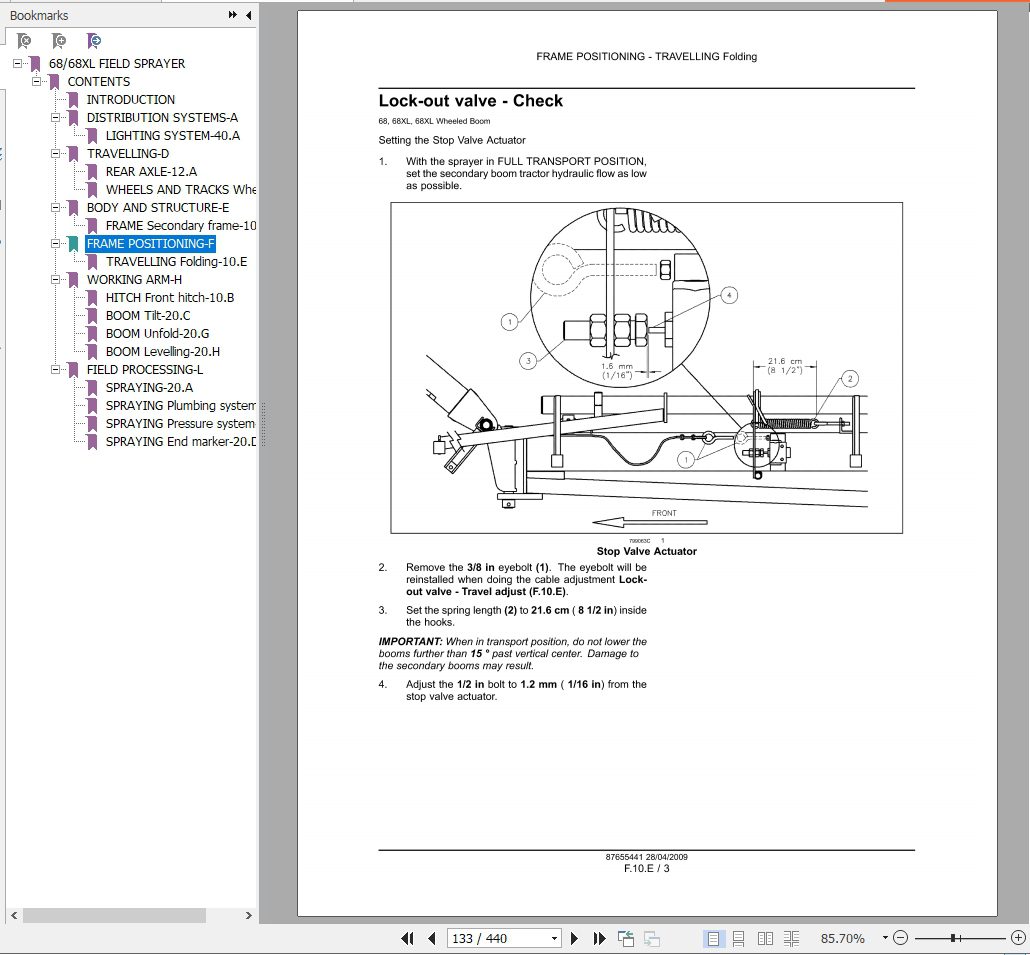Collapse the BODY AND STRUCTURE-E node
This screenshot has width=1030, height=955.
coord(56,208)
